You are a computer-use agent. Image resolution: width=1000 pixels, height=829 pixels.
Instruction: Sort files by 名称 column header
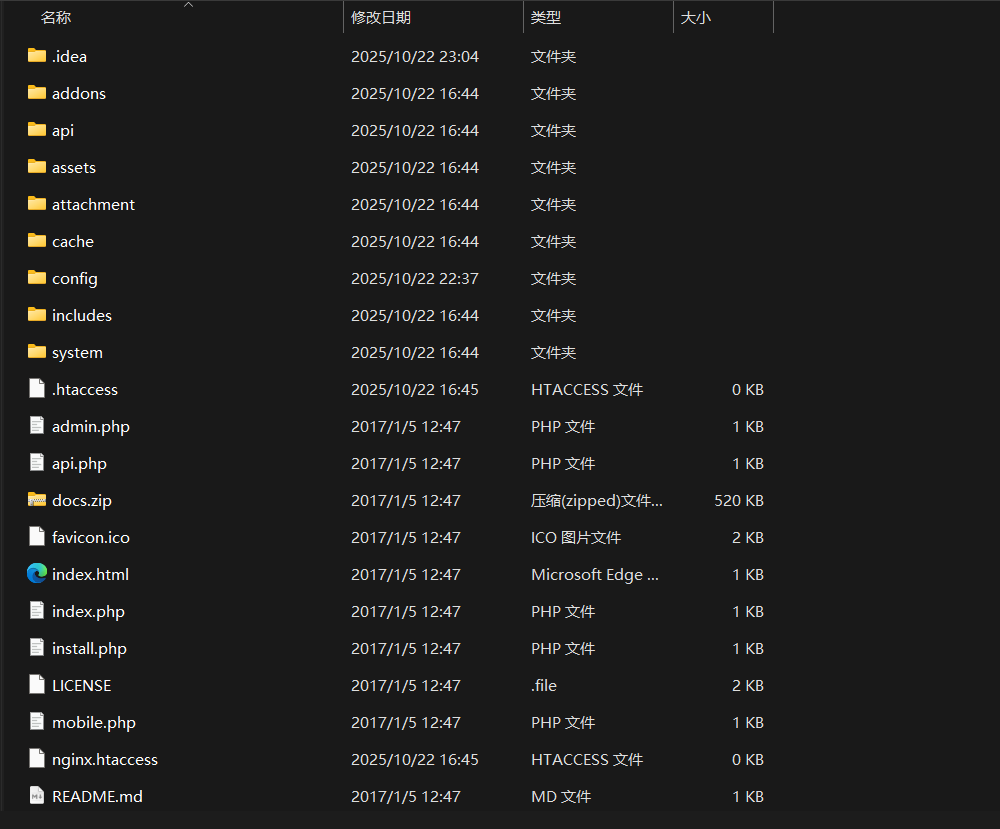[56, 18]
